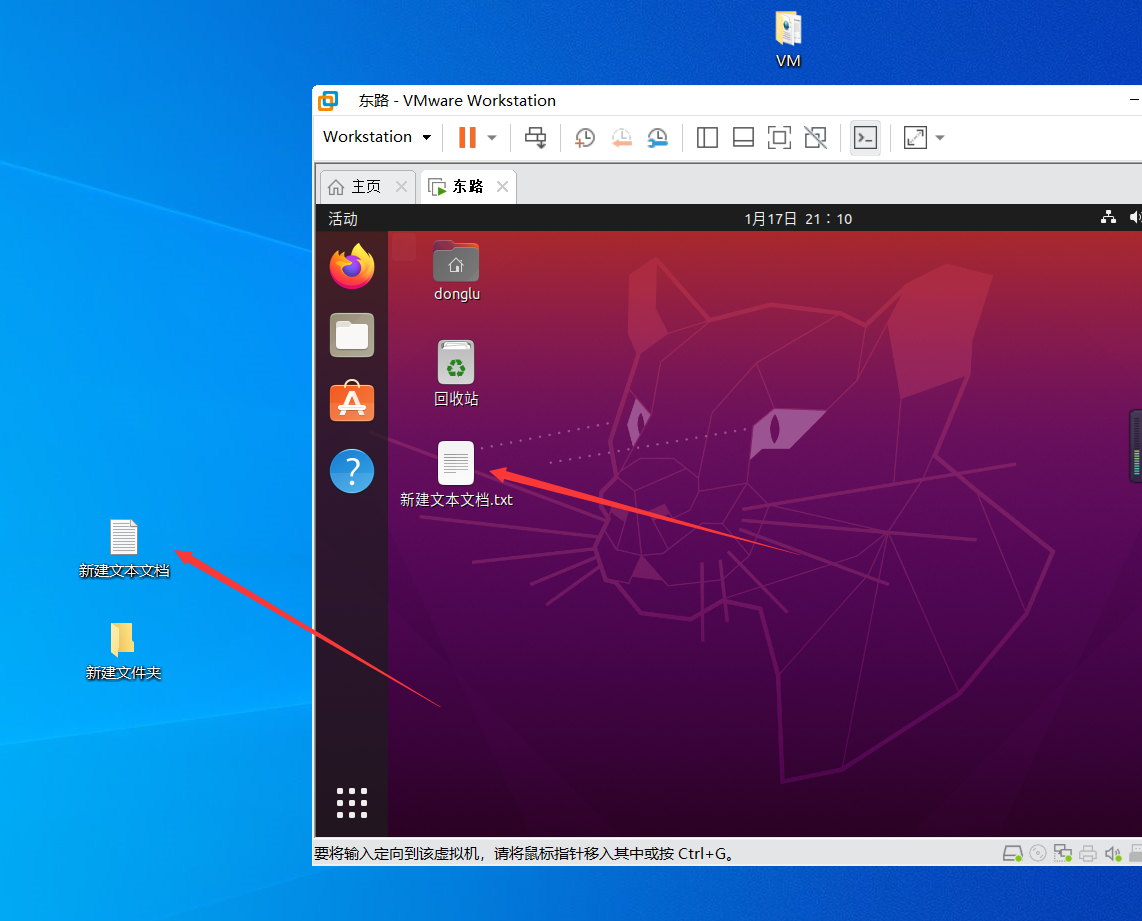Click the sound device status bar icon

coord(1113,853)
